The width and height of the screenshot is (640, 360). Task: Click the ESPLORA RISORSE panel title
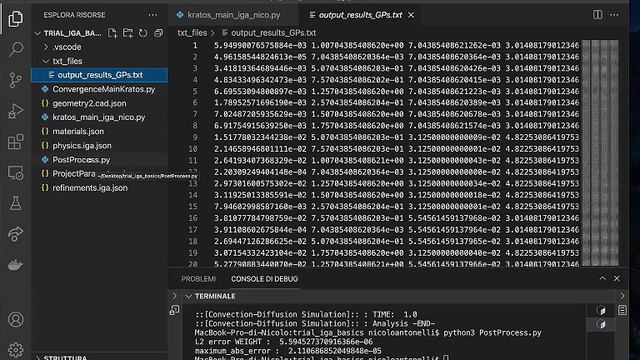click(x=74, y=15)
